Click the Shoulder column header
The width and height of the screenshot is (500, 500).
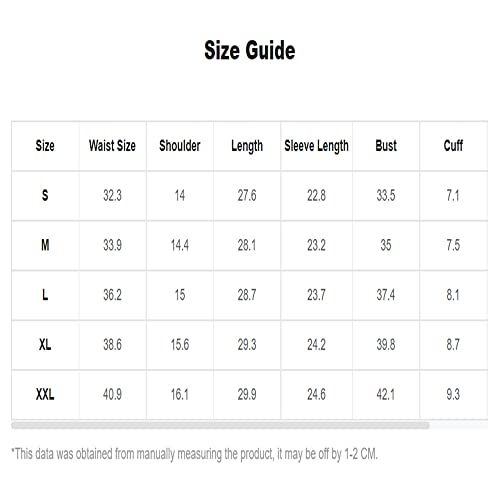[x=180, y=146]
